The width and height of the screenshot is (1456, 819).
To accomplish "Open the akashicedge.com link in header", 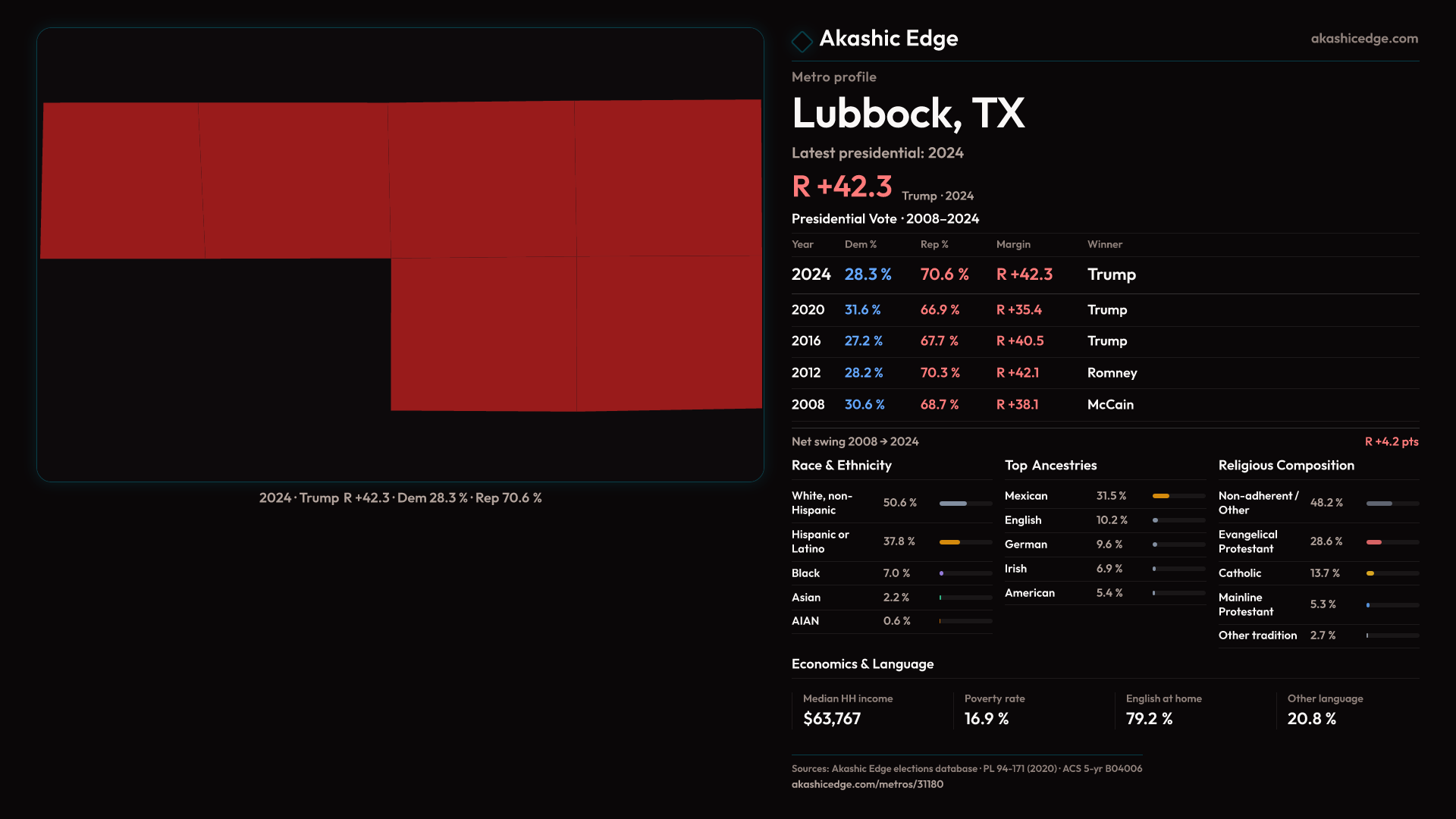I will tap(1363, 39).
